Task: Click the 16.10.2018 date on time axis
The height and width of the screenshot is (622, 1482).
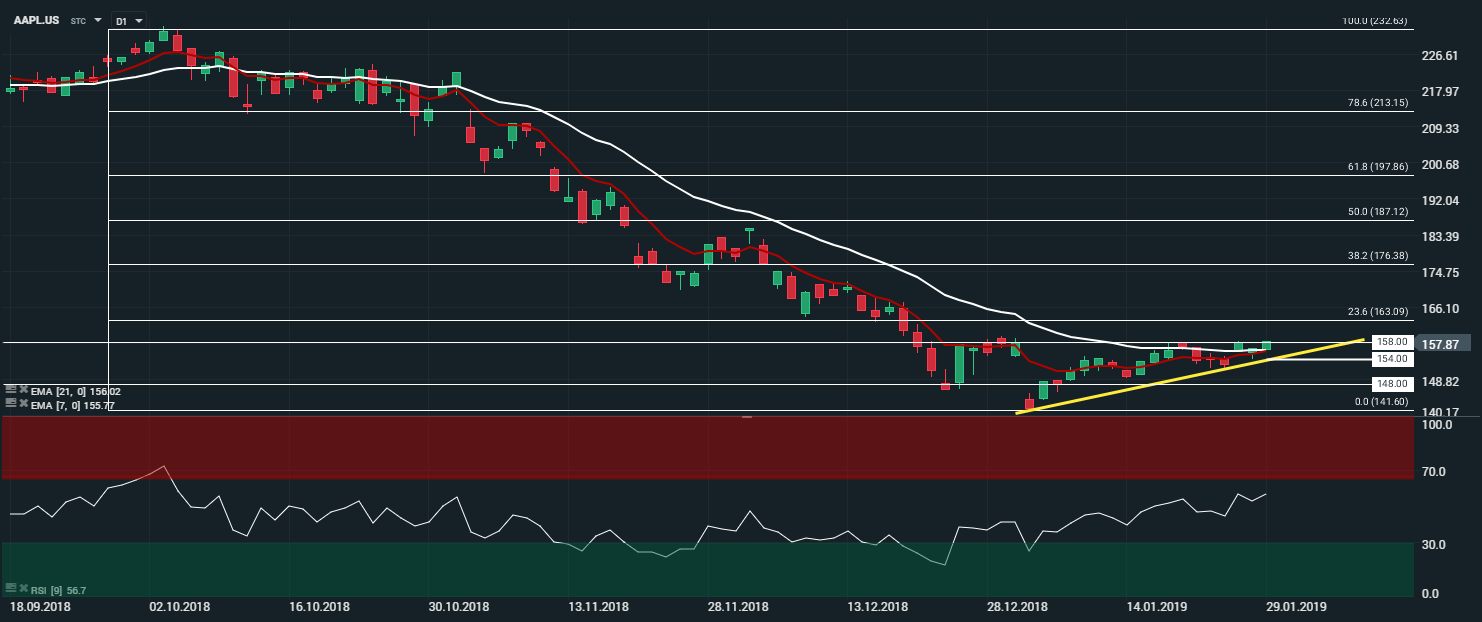Action: [x=318, y=607]
